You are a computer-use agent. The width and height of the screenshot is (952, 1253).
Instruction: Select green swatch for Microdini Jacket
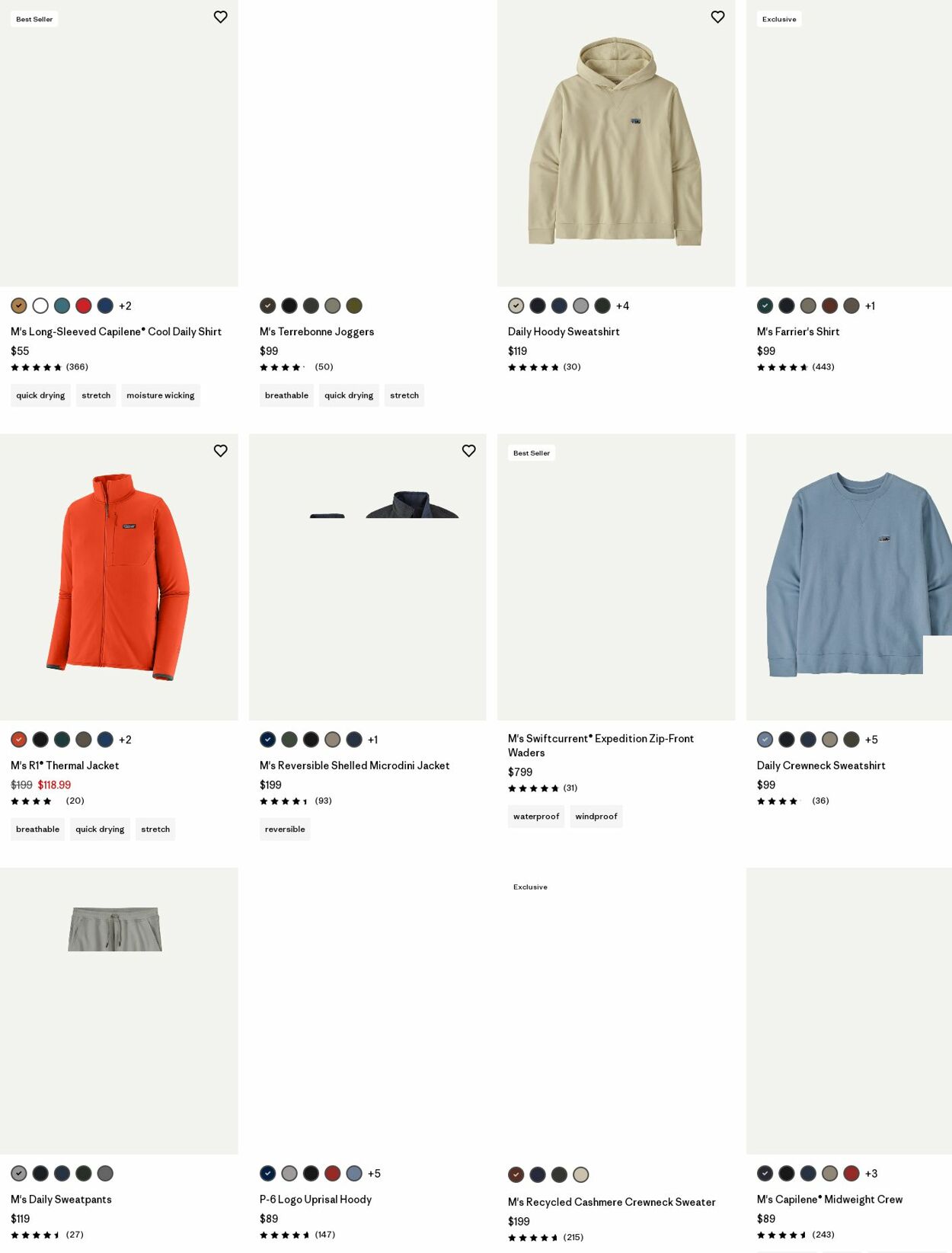pyautogui.click(x=289, y=740)
